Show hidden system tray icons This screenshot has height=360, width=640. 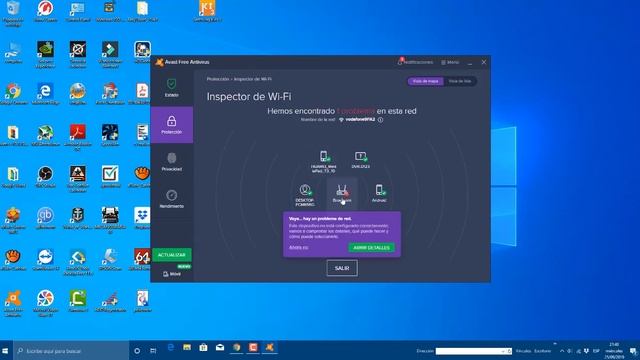pyautogui.click(x=562, y=351)
